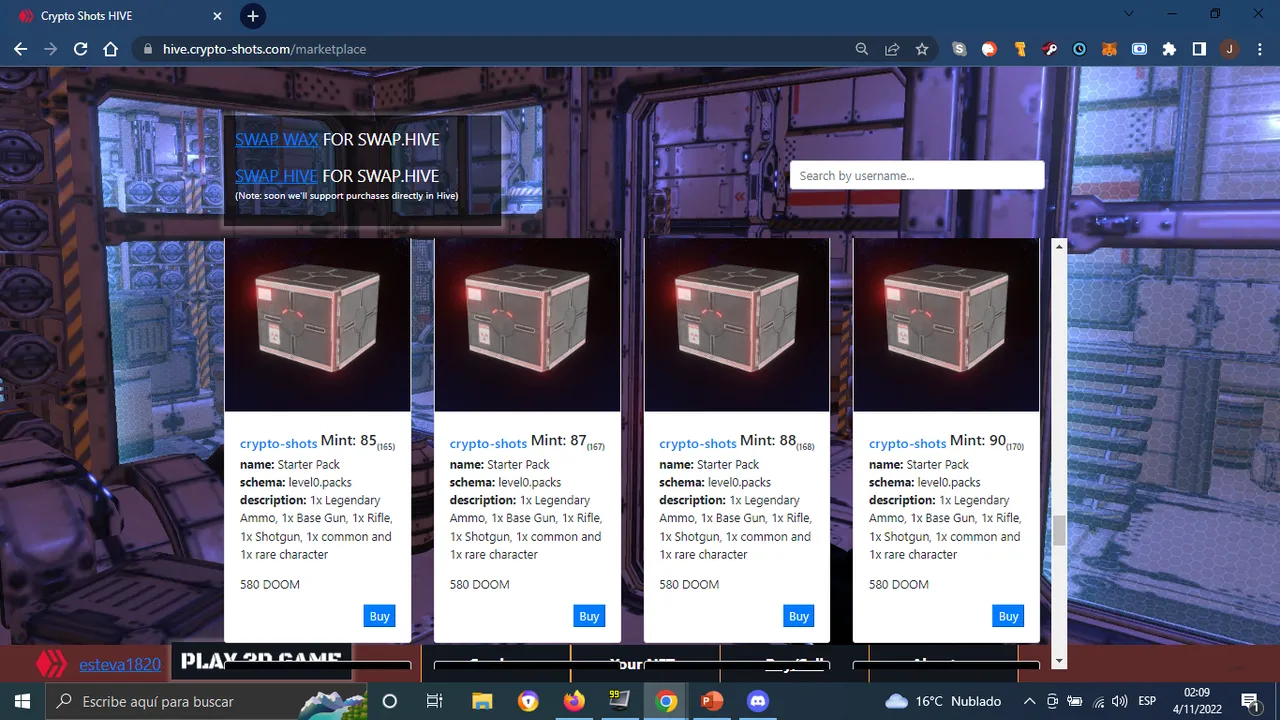Open the Windows Start menu
The height and width of the screenshot is (720, 1280).
click(x=23, y=701)
